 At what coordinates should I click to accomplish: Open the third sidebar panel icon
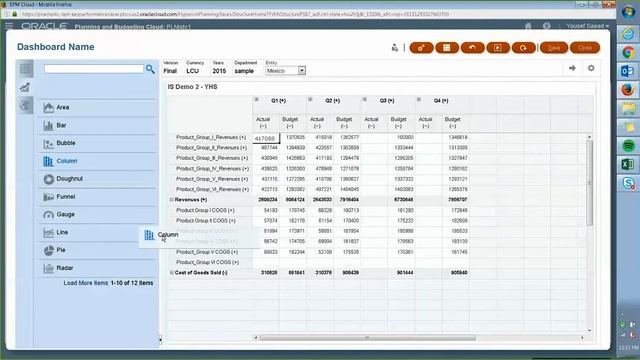click(25, 105)
